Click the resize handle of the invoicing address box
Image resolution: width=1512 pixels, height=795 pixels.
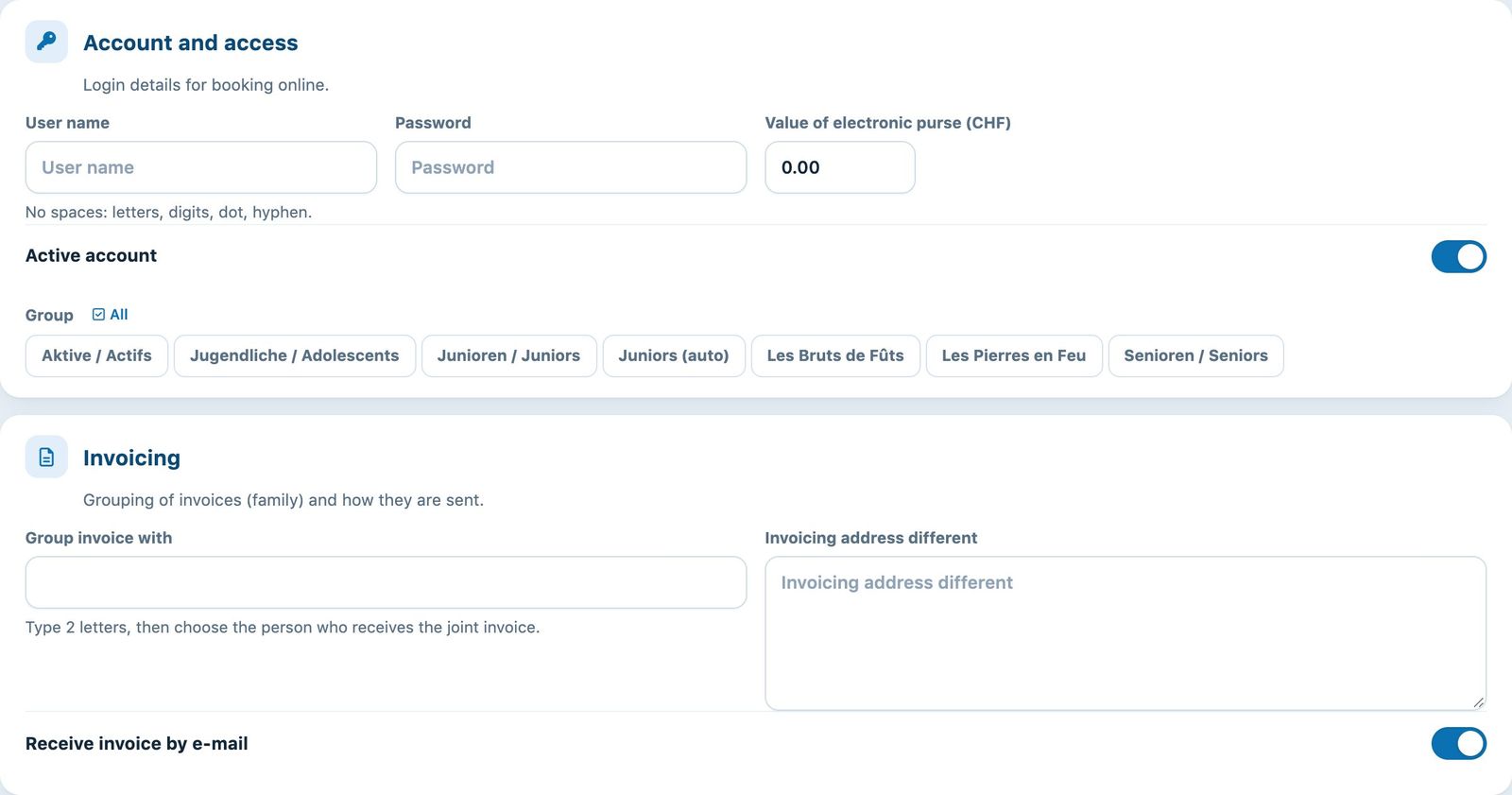[1478, 702]
